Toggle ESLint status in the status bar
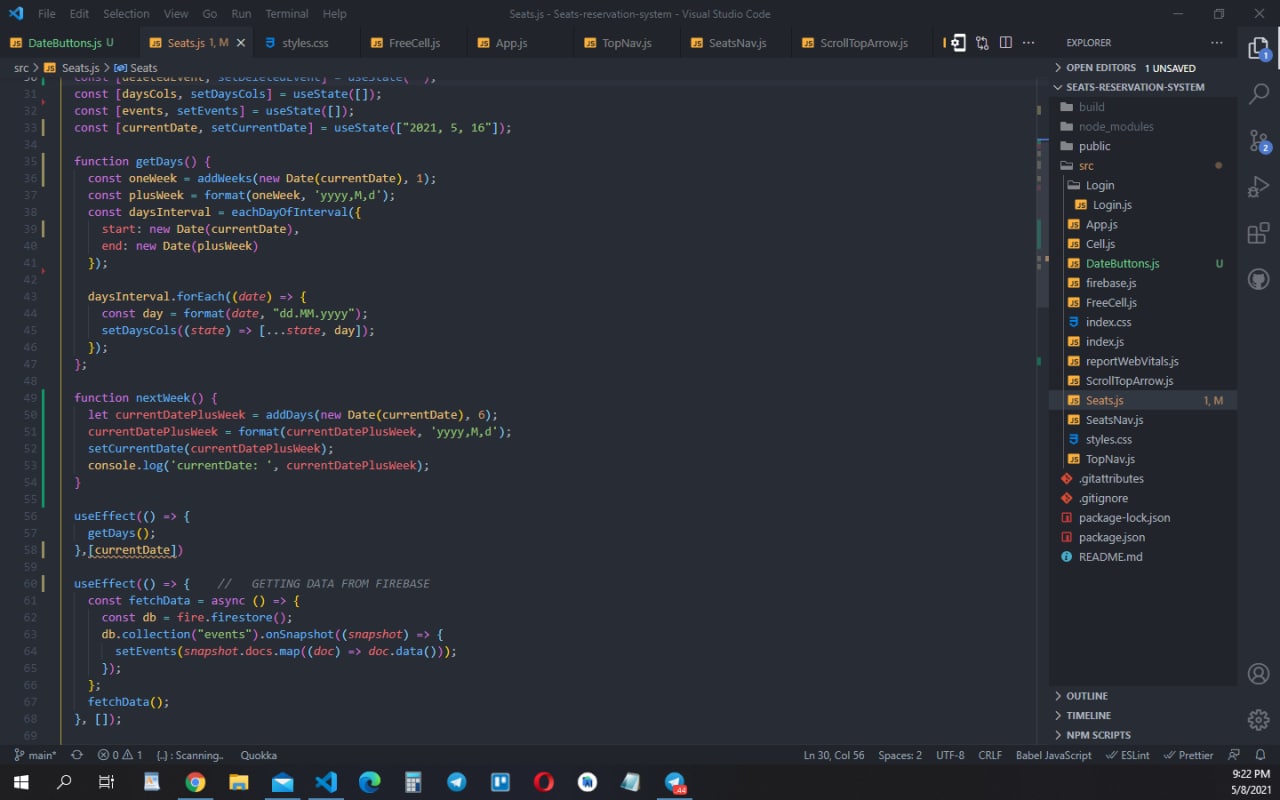Viewport: 1280px width, 800px height. [1127, 755]
